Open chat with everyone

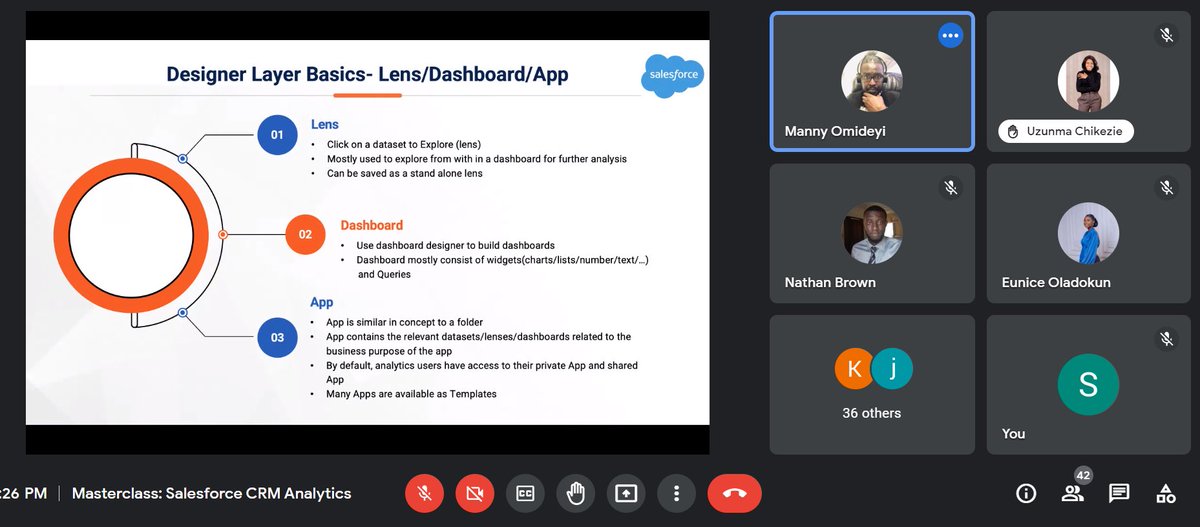pyautogui.click(x=1119, y=493)
